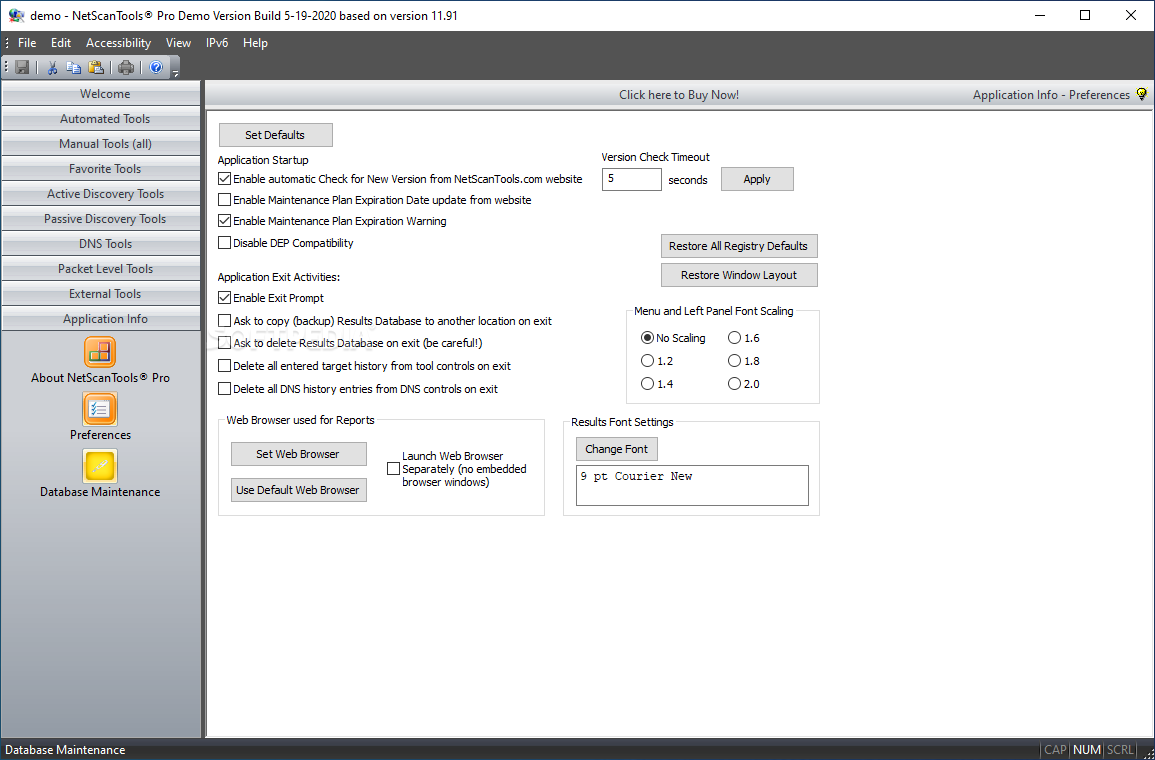Click Restore All Registry Defaults button
1155x760 pixels.
tap(739, 246)
